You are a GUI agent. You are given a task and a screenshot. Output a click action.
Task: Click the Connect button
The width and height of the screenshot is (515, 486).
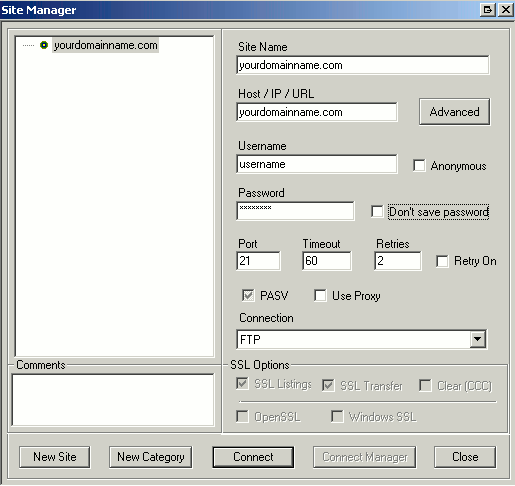click(253, 457)
